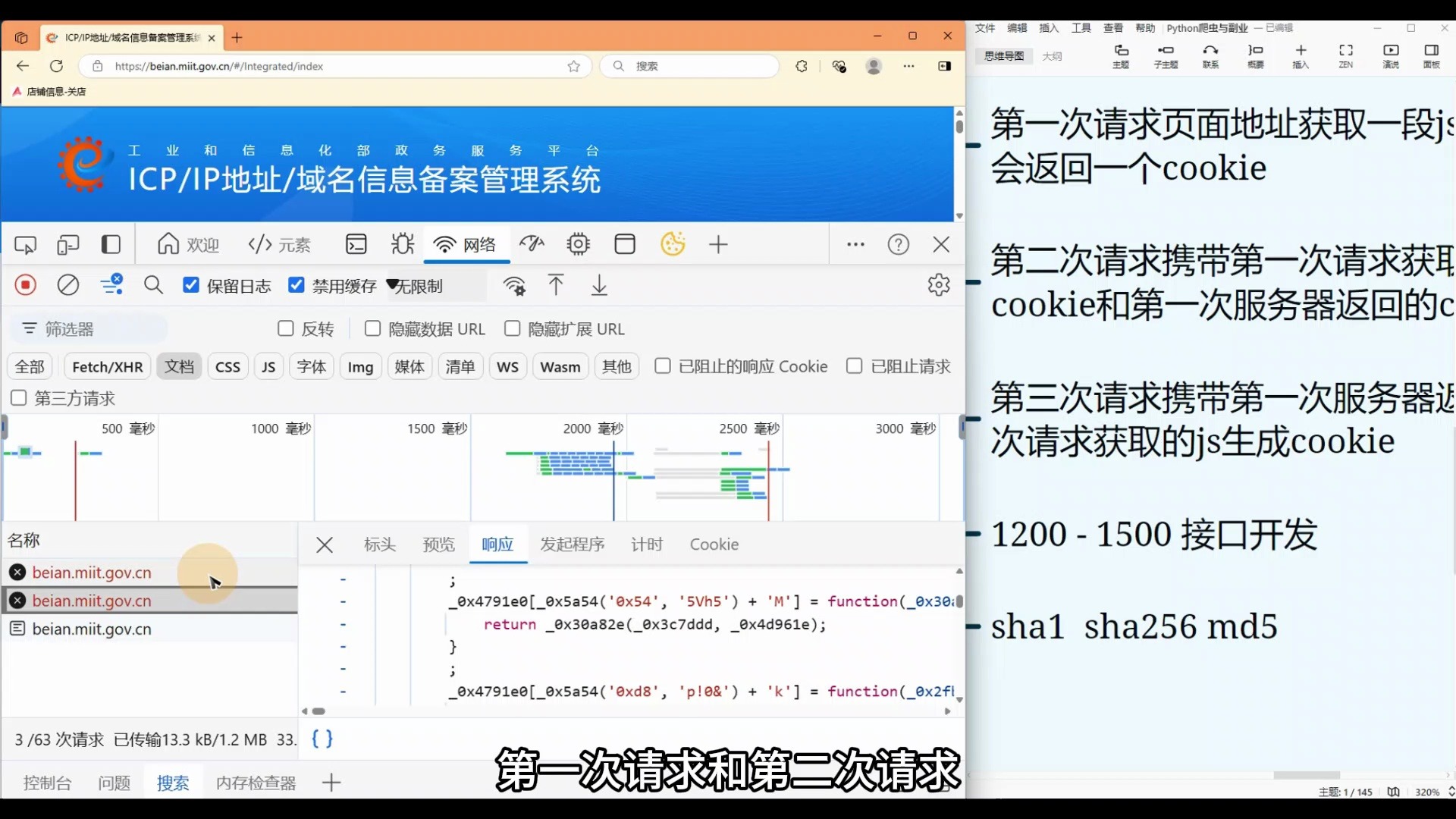Toggle DevTools sidebar dock icon
The width and height of the screenshot is (1456, 819).
coord(111,245)
